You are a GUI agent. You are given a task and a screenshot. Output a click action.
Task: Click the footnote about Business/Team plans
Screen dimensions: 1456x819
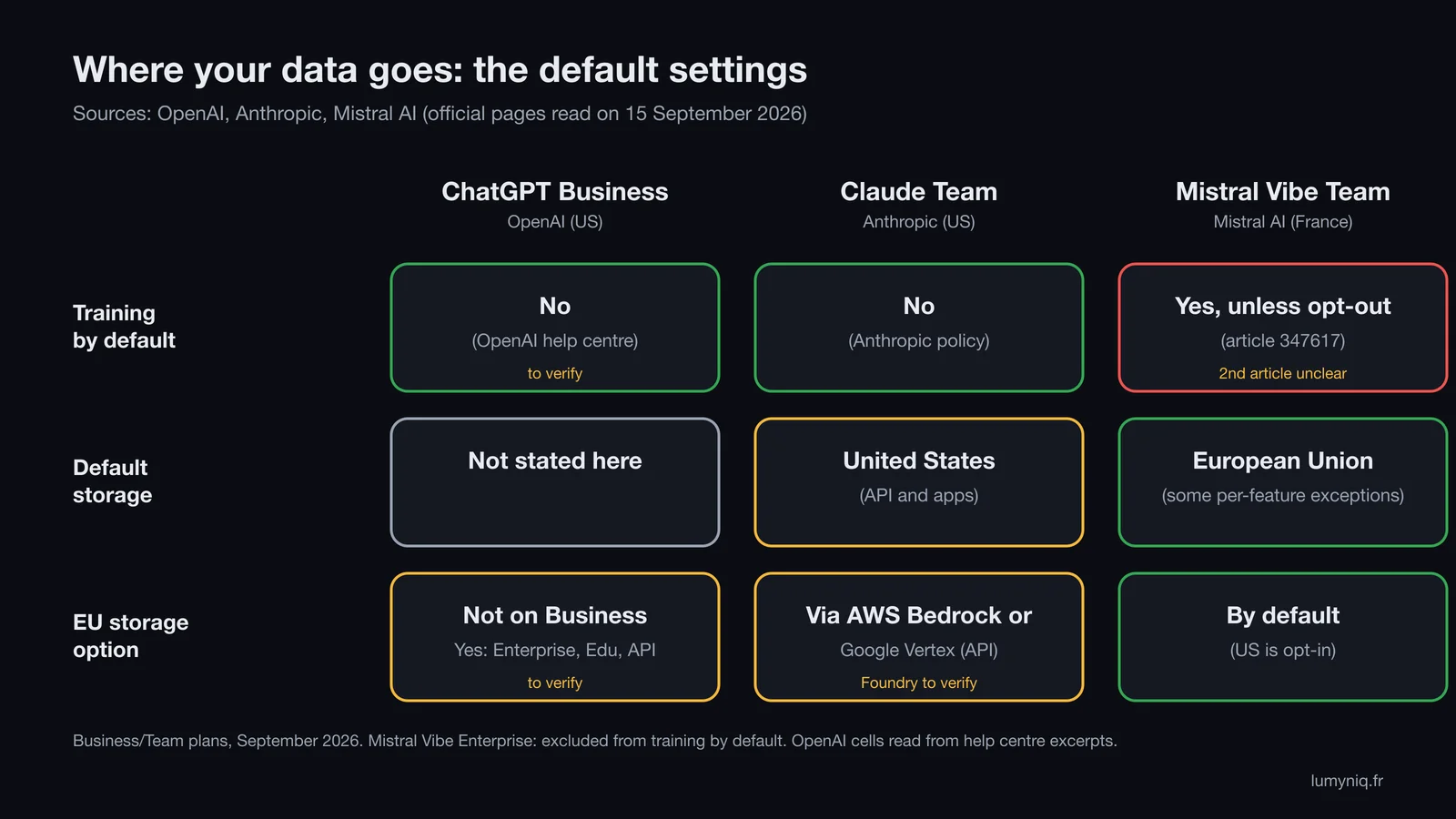[595, 741]
